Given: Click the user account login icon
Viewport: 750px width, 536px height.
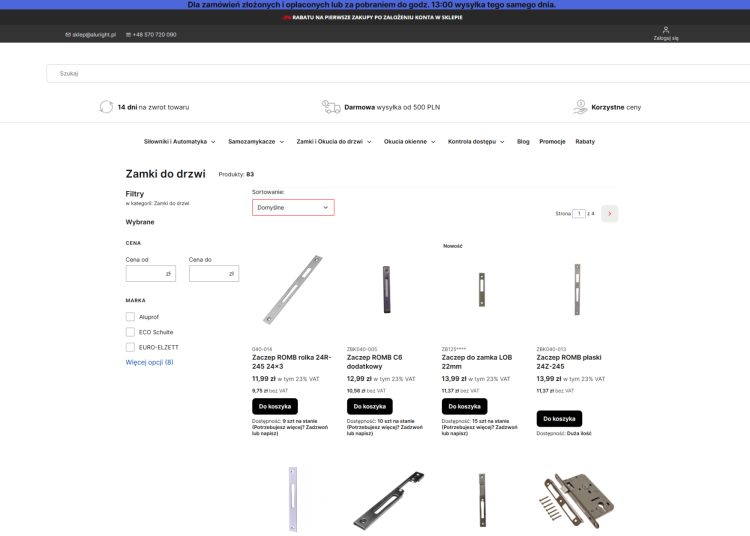Looking at the screenshot, I should tap(665, 30).
